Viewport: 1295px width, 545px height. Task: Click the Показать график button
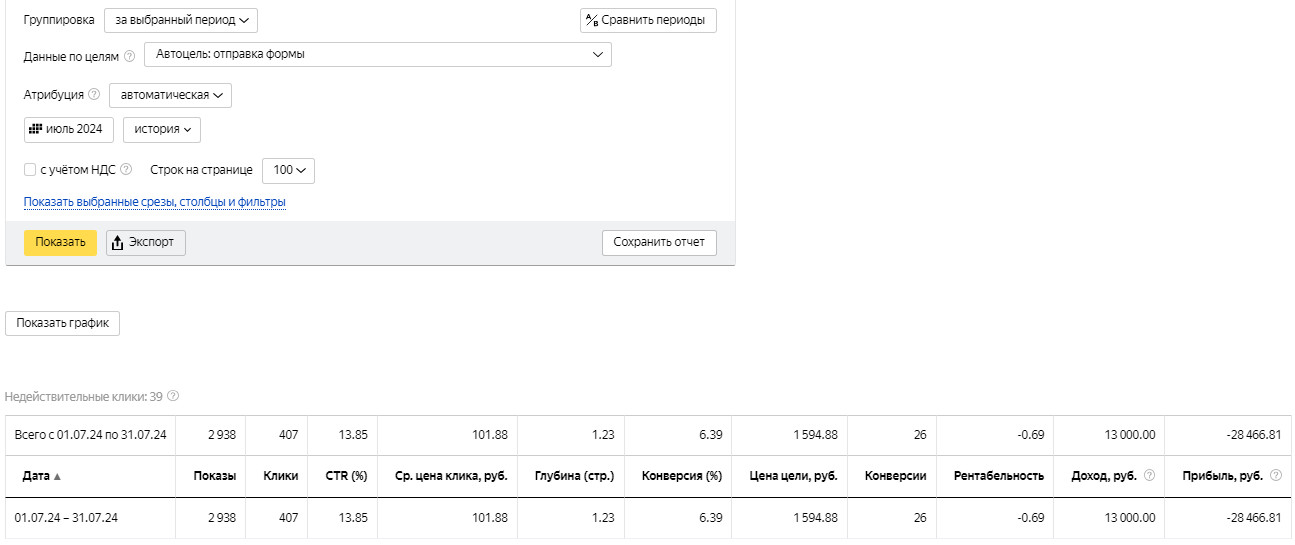click(x=62, y=323)
